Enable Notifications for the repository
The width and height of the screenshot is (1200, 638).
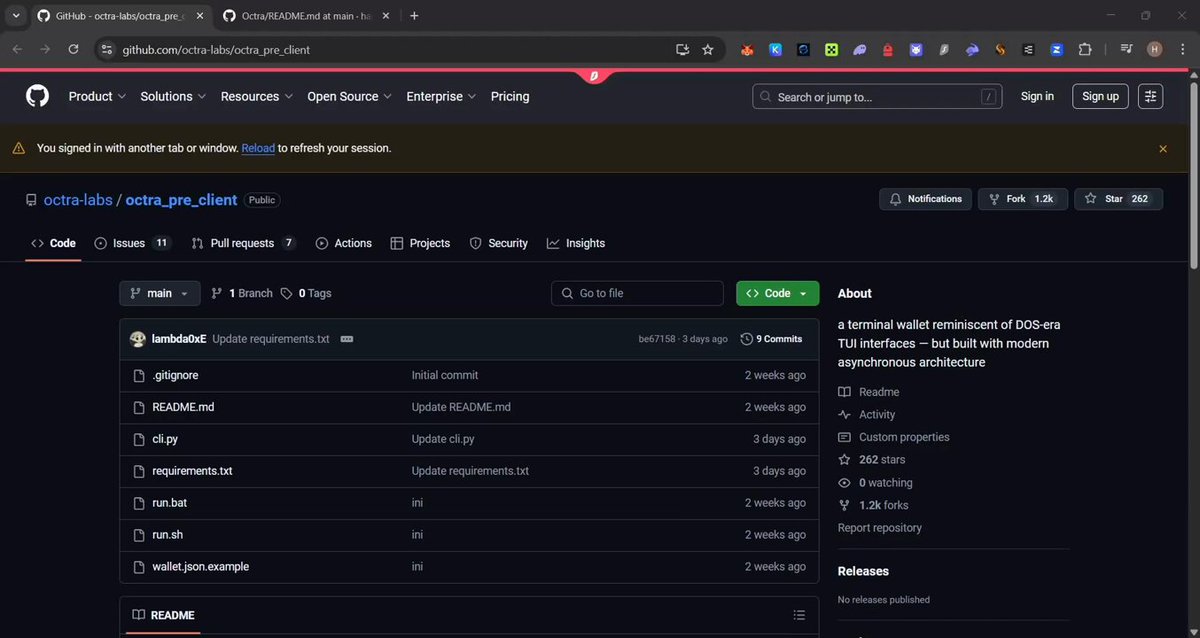tap(925, 199)
